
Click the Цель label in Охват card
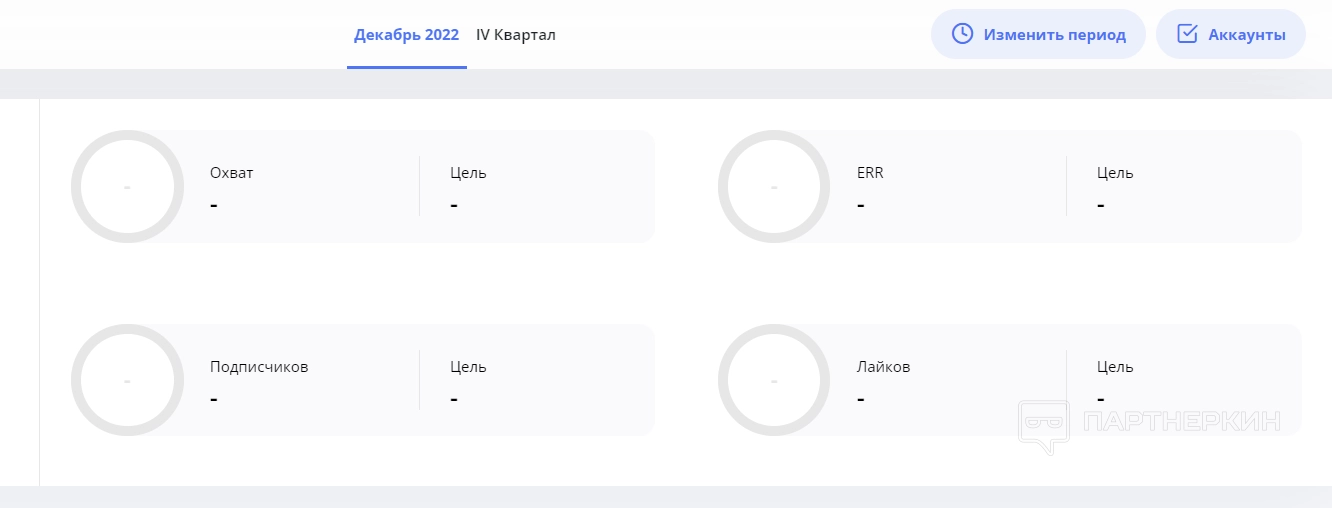(468, 173)
